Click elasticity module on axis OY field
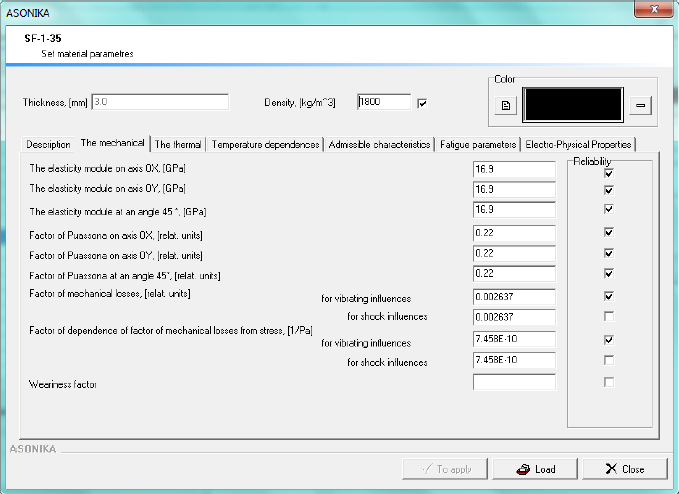The image size is (679, 494). 513,190
